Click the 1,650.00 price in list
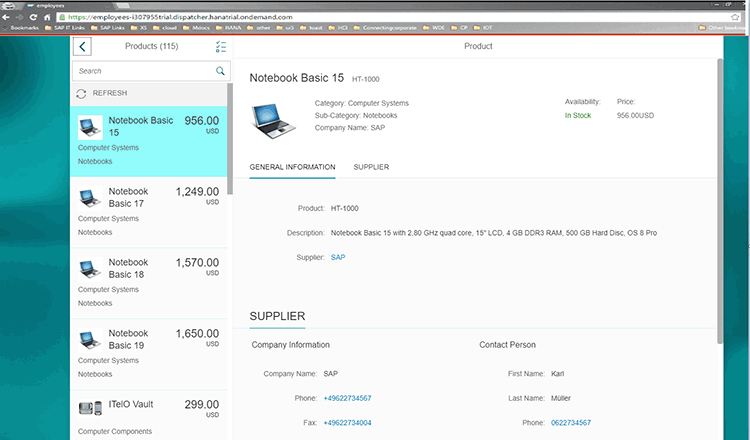750x440 pixels. click(x=197, y=333)
